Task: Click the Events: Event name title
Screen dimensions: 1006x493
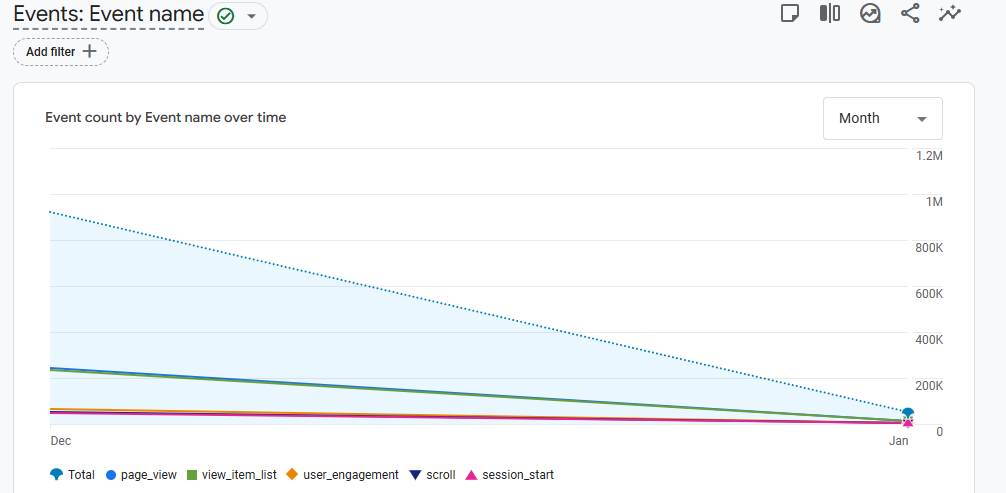Action: [x=108, y=15]
